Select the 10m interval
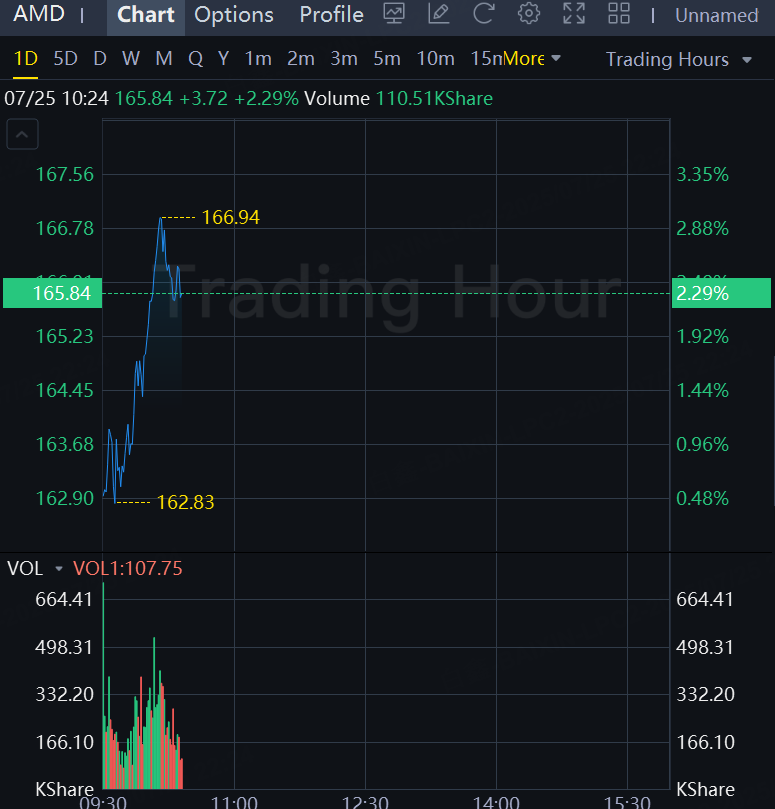Viewport: 775px width, 809px height. [x=435, y=59]
